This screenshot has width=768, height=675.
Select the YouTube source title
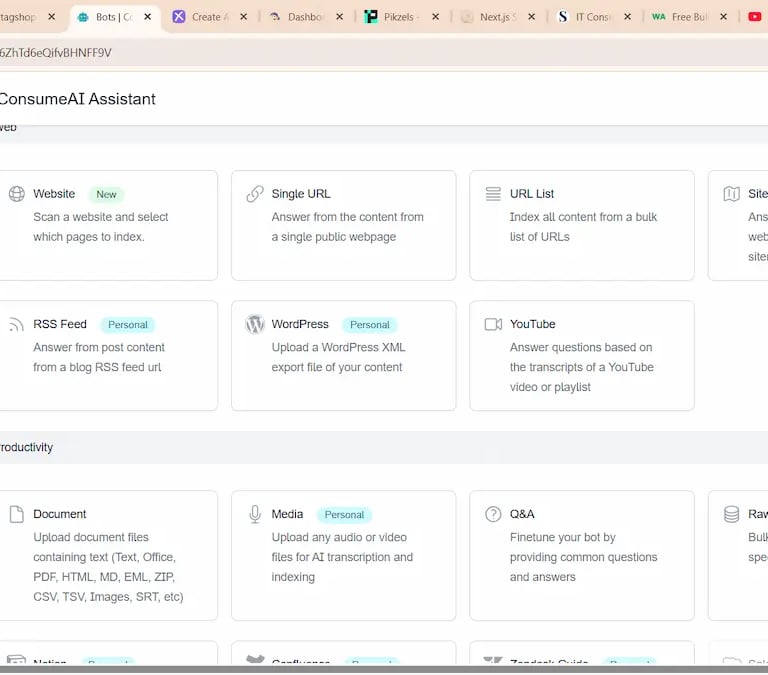click(532, 324)
